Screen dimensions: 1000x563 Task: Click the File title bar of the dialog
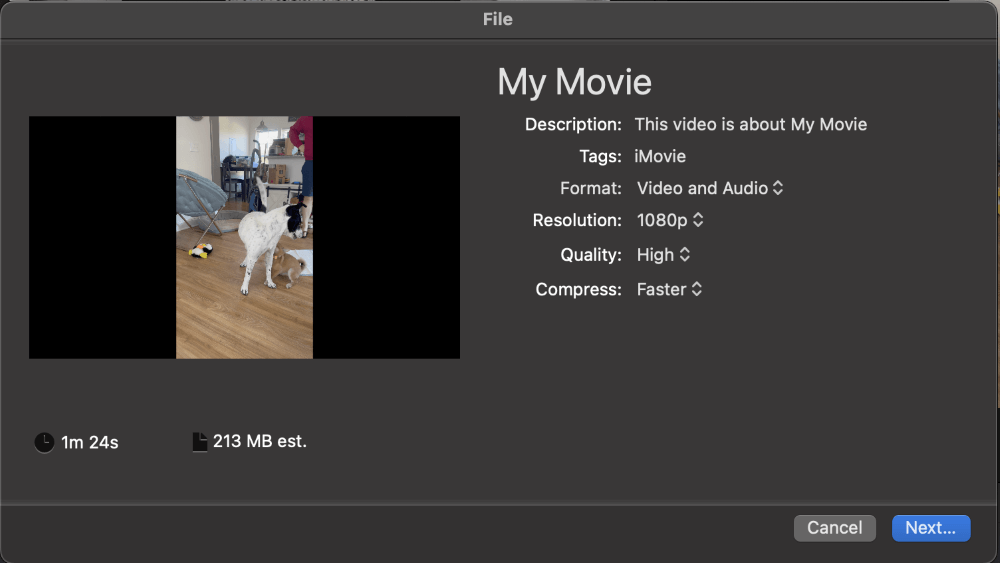coord(497,19)
